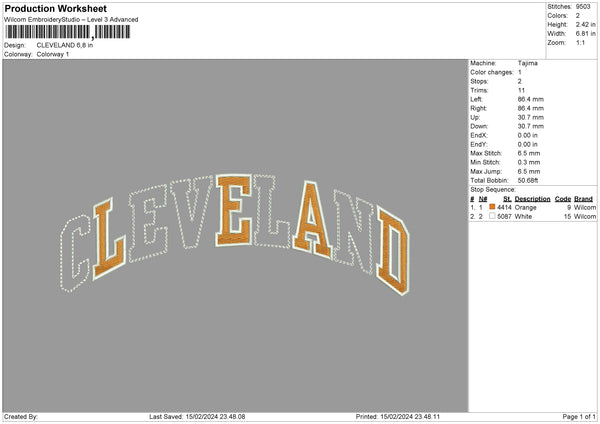Screen dimensions: 600x424
Task: Click the barcode at the top of the worksheet
Action: pos(68,32)
